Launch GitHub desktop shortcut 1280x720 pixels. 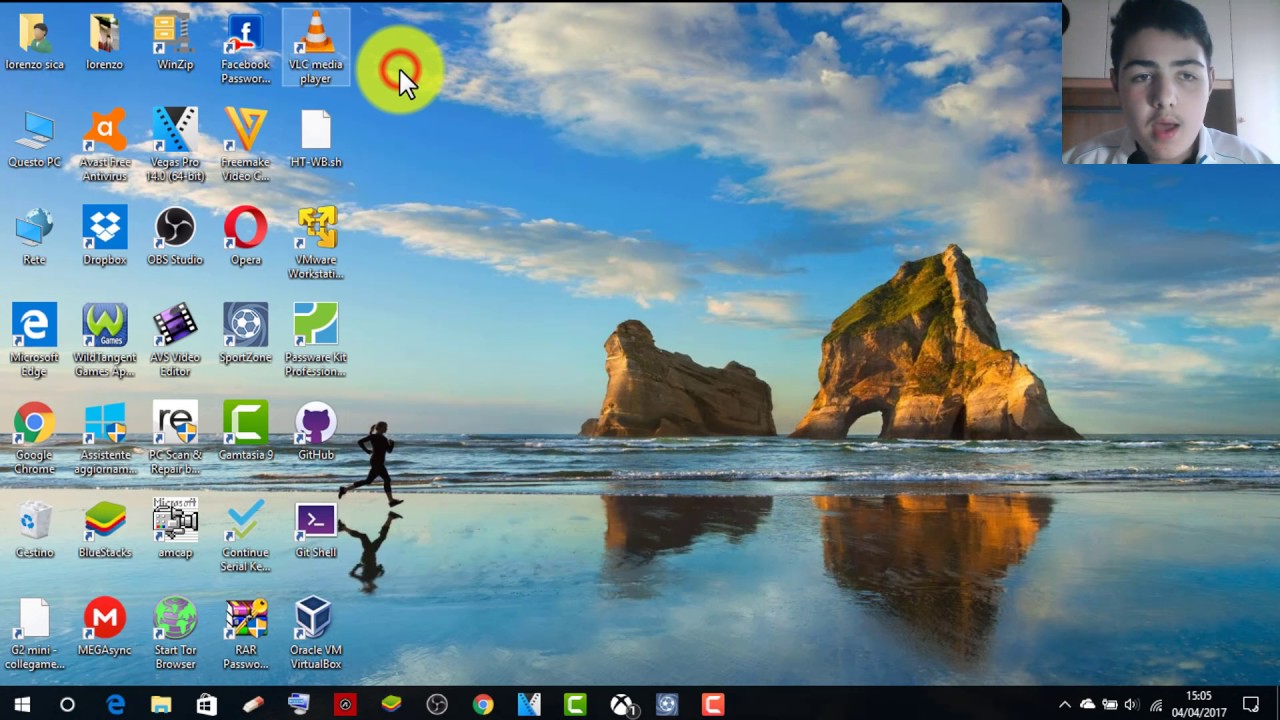(316, 432)
